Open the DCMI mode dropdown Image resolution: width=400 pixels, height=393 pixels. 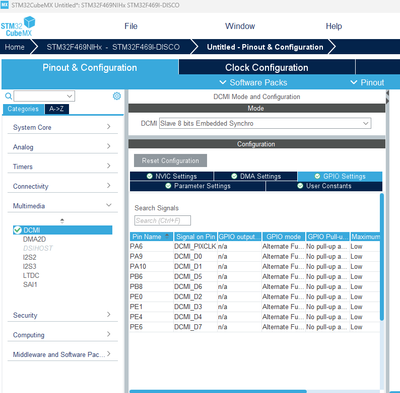coord(265,123)
